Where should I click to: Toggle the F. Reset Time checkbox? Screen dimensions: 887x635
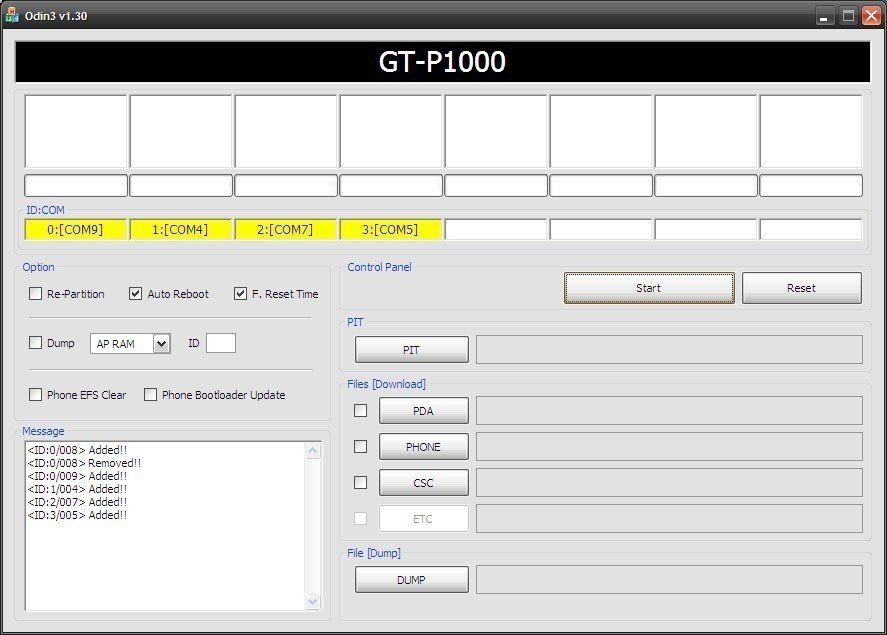[x=240, y=293]
